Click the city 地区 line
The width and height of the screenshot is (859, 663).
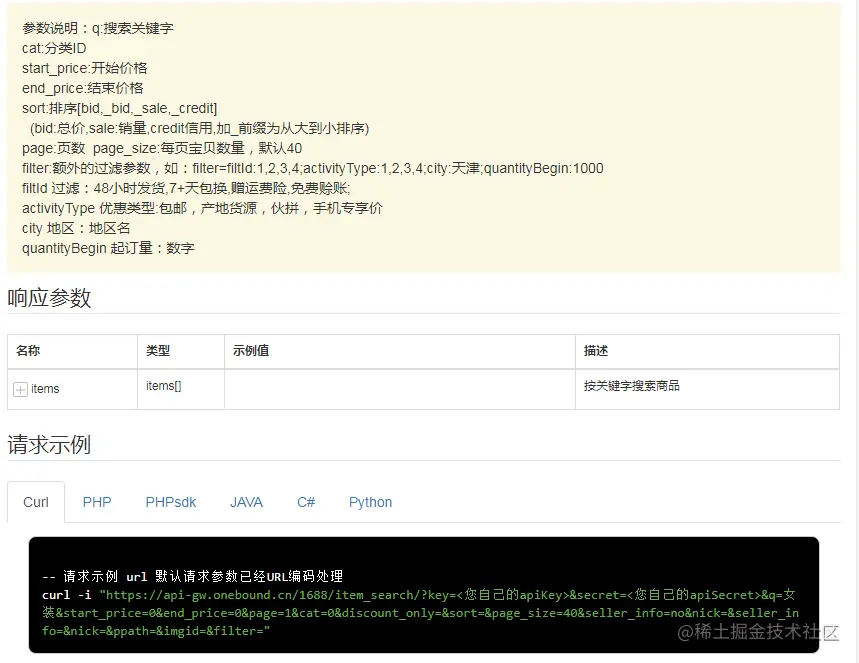coord(76,228)
